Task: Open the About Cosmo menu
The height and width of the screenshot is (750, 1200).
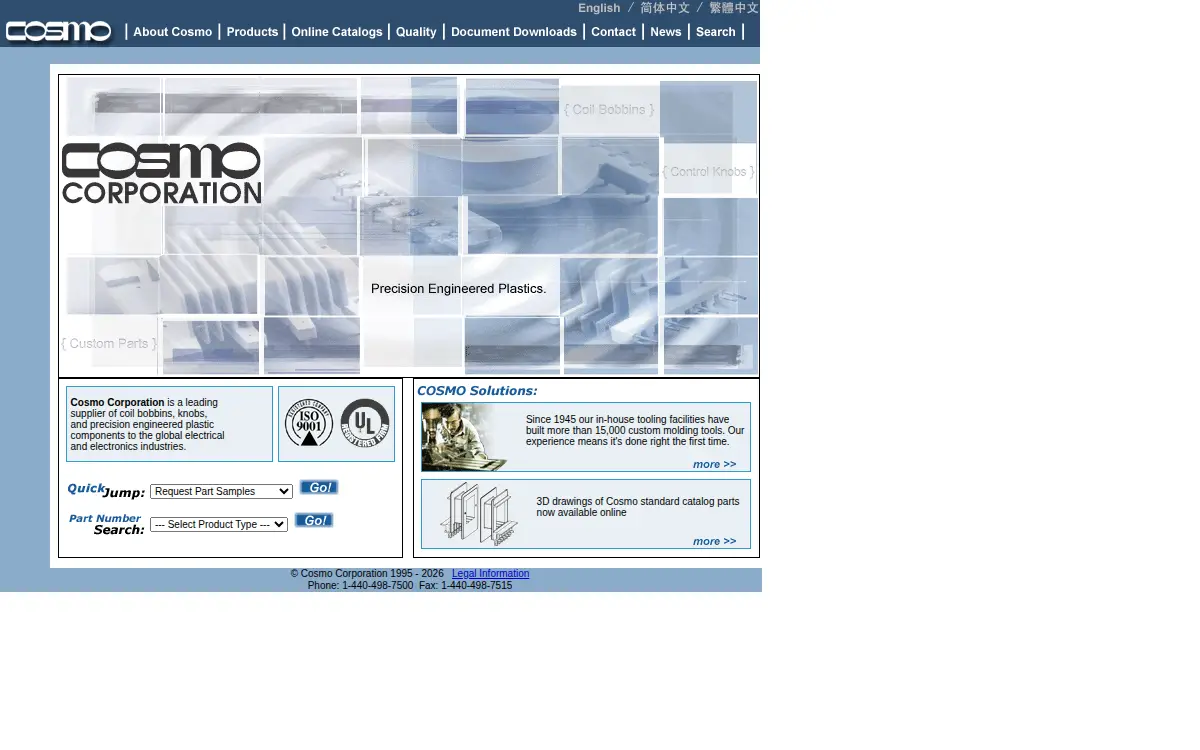Action: pos(172,32)
